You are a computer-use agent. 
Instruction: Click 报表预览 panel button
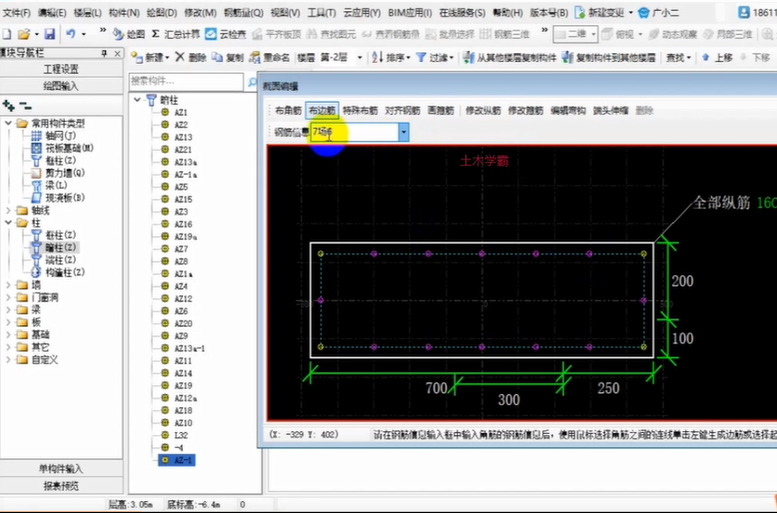[61, 486]
